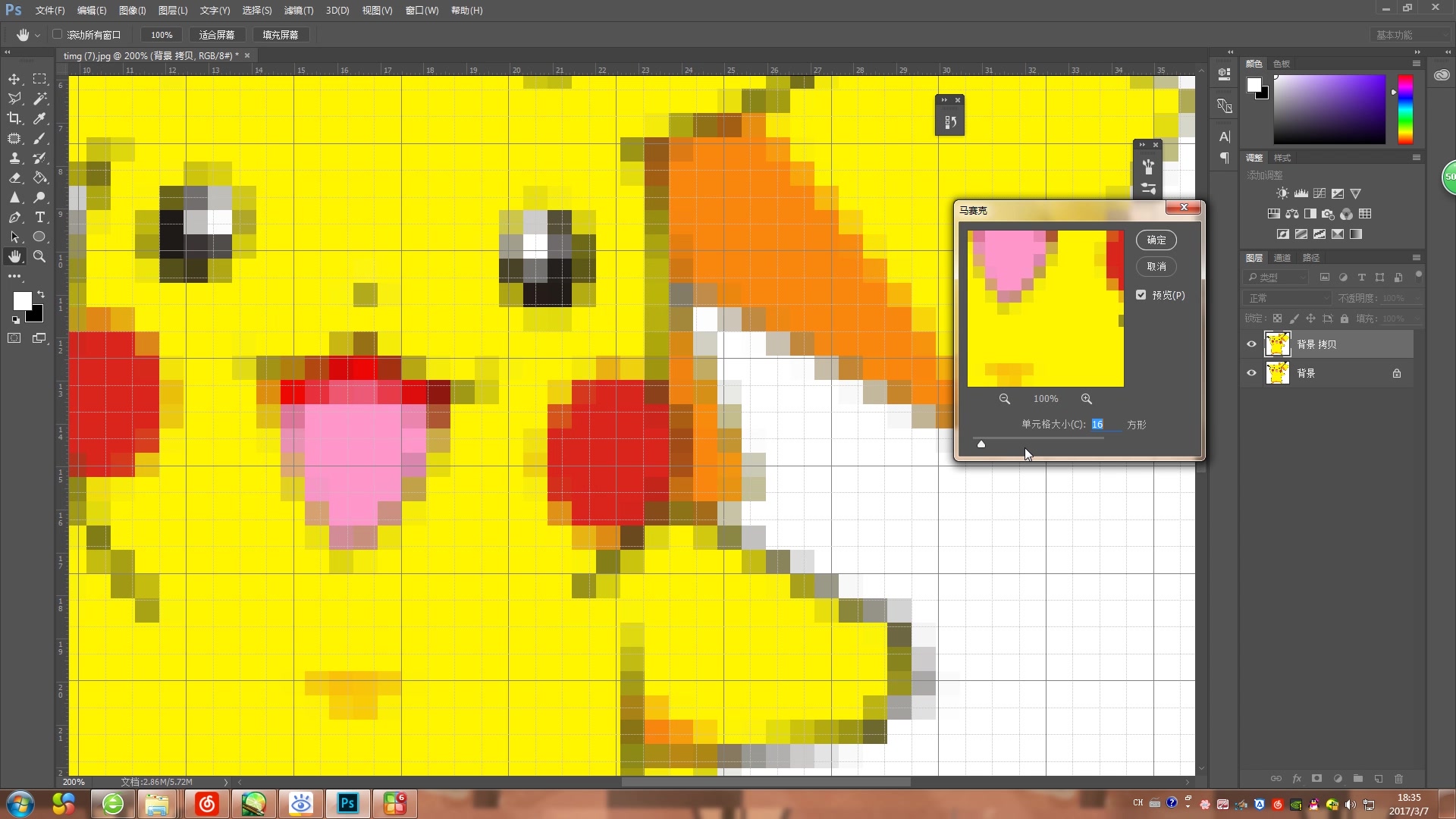This screenshot has width=1456, height=819.
Task: Select the Zoom magnifier tool
Action: 39,256
